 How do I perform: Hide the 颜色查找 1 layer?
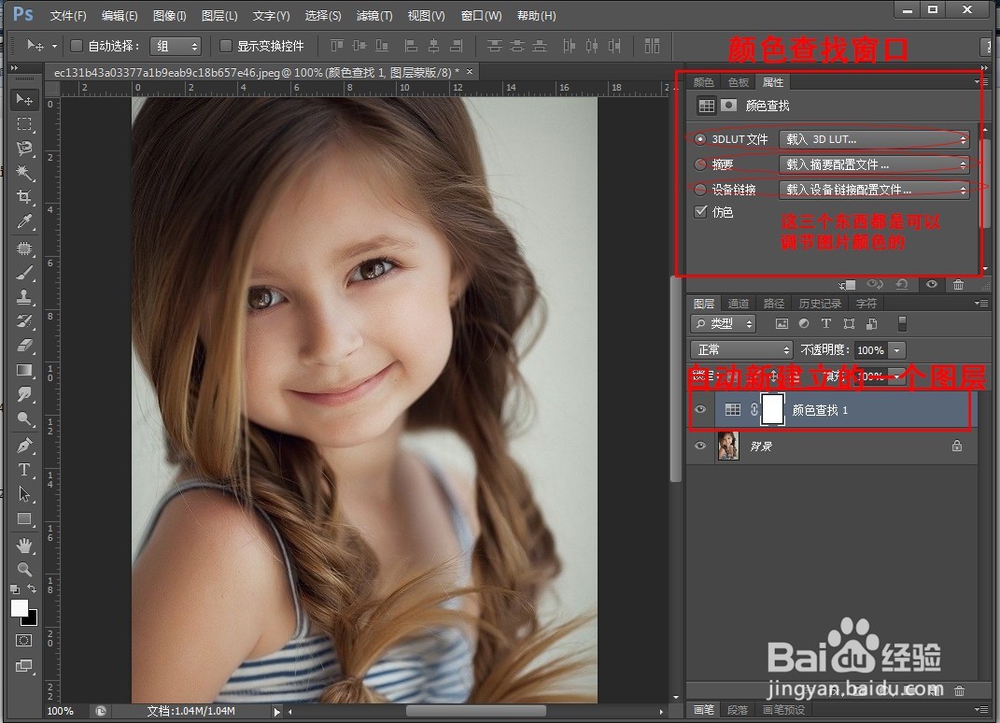tap(700, 409)
